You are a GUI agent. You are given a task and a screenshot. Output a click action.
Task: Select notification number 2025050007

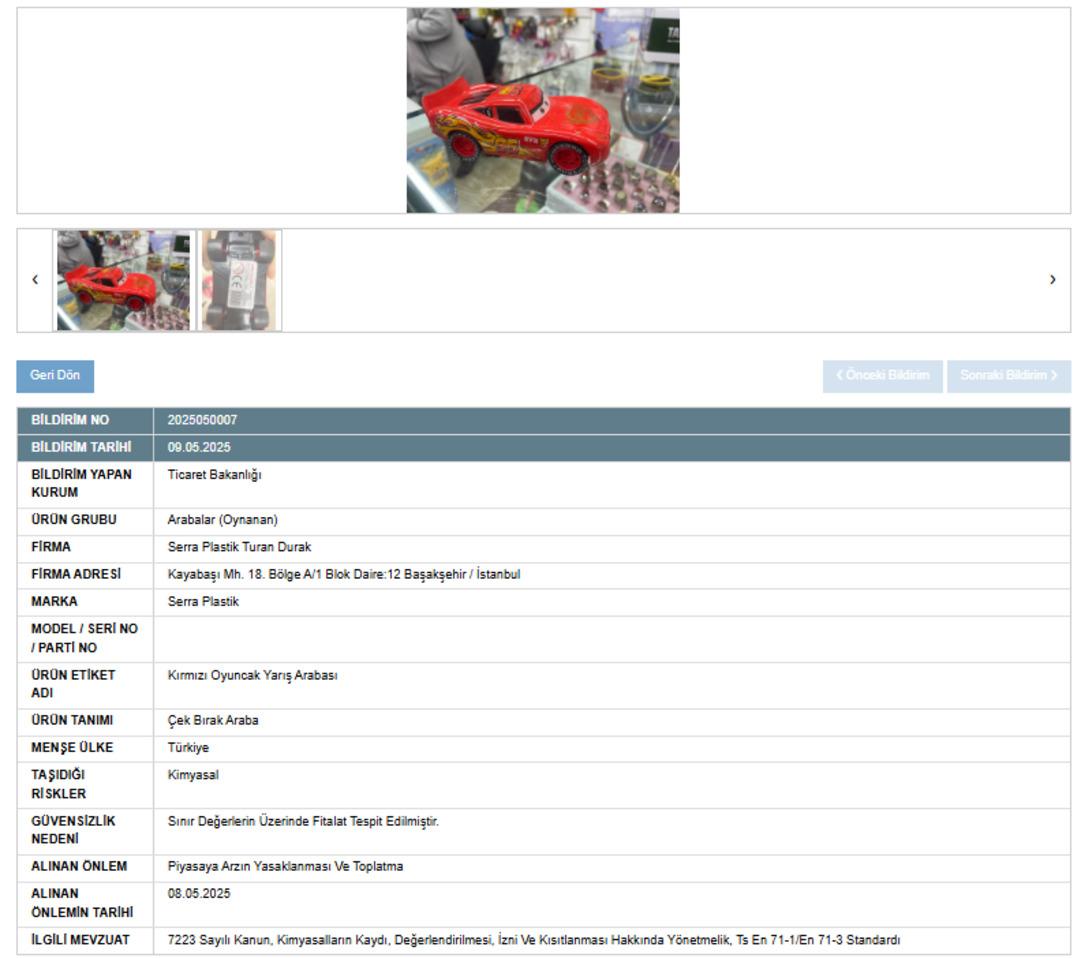click(x=202, y=420)
